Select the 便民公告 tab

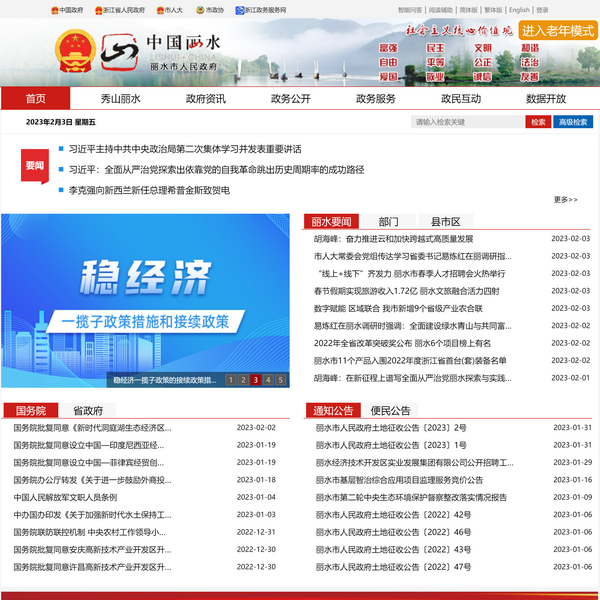coord(390,410)
